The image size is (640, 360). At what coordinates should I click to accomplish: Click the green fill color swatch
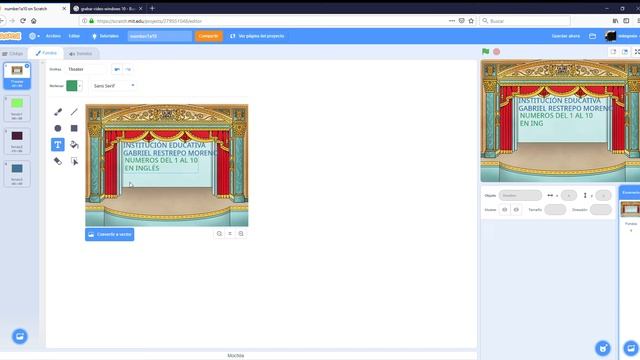(x=72, y=86)
